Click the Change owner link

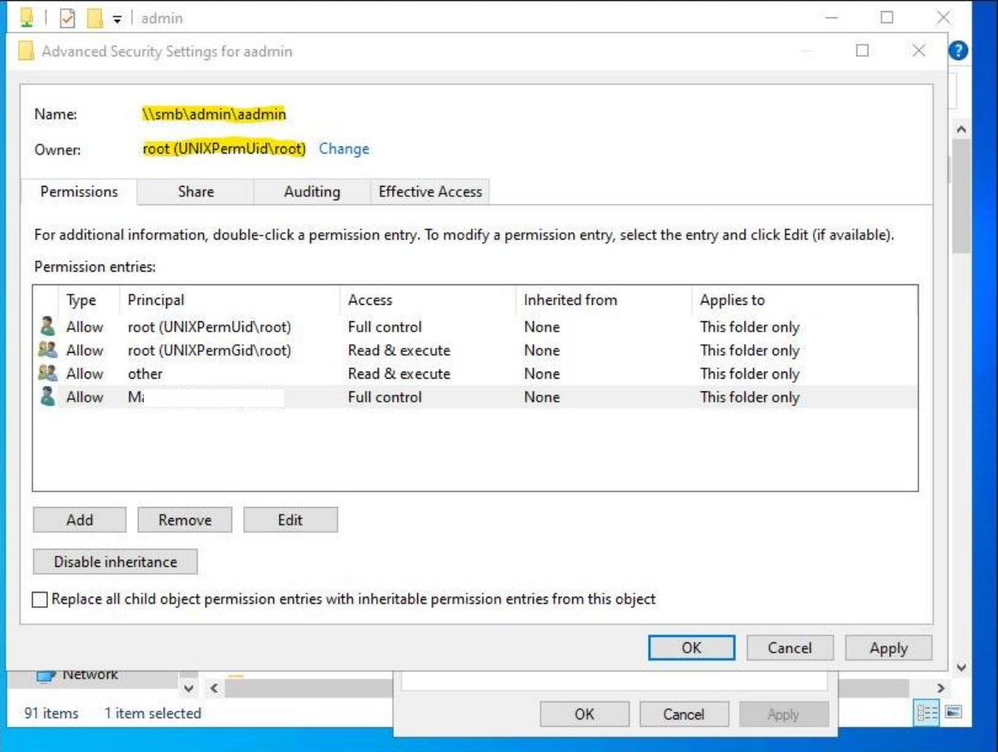344,149
